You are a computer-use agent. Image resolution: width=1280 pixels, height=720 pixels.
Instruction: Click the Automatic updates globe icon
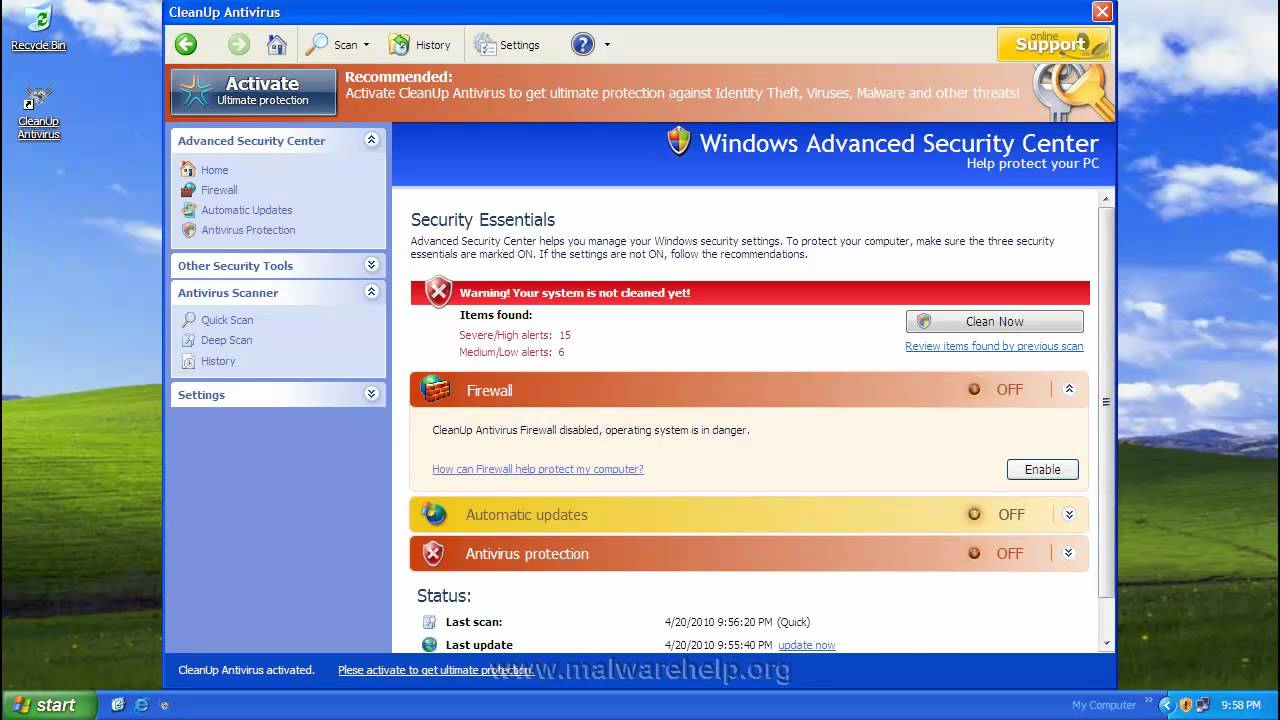point(434,514)
